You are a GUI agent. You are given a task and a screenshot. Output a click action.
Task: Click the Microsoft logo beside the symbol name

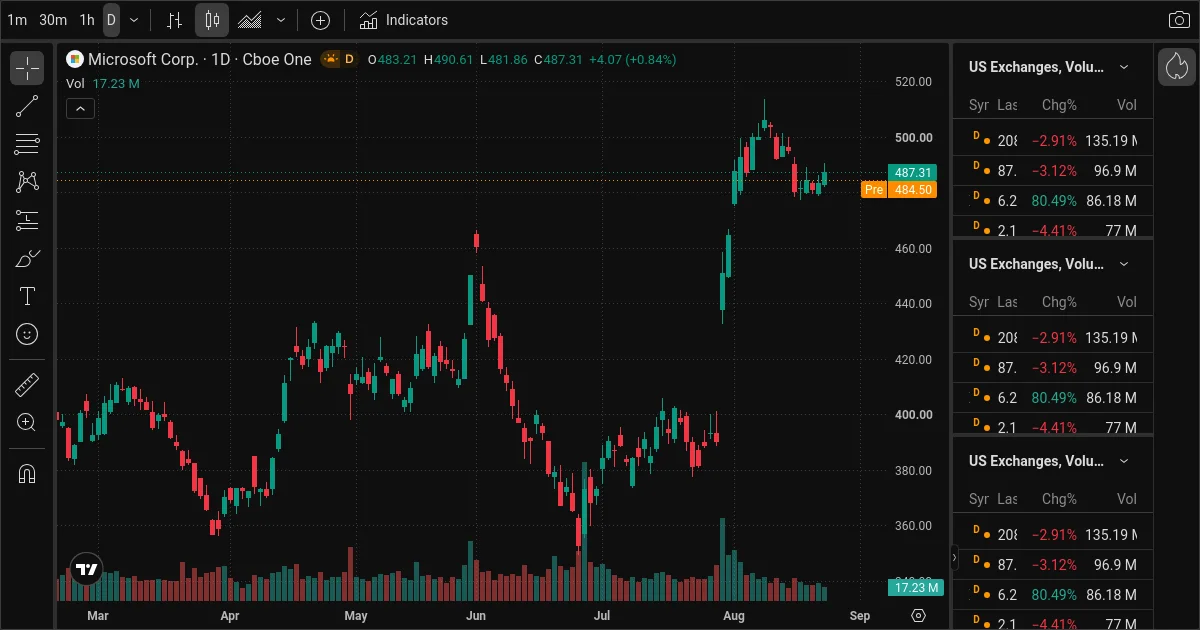[75, 59]
